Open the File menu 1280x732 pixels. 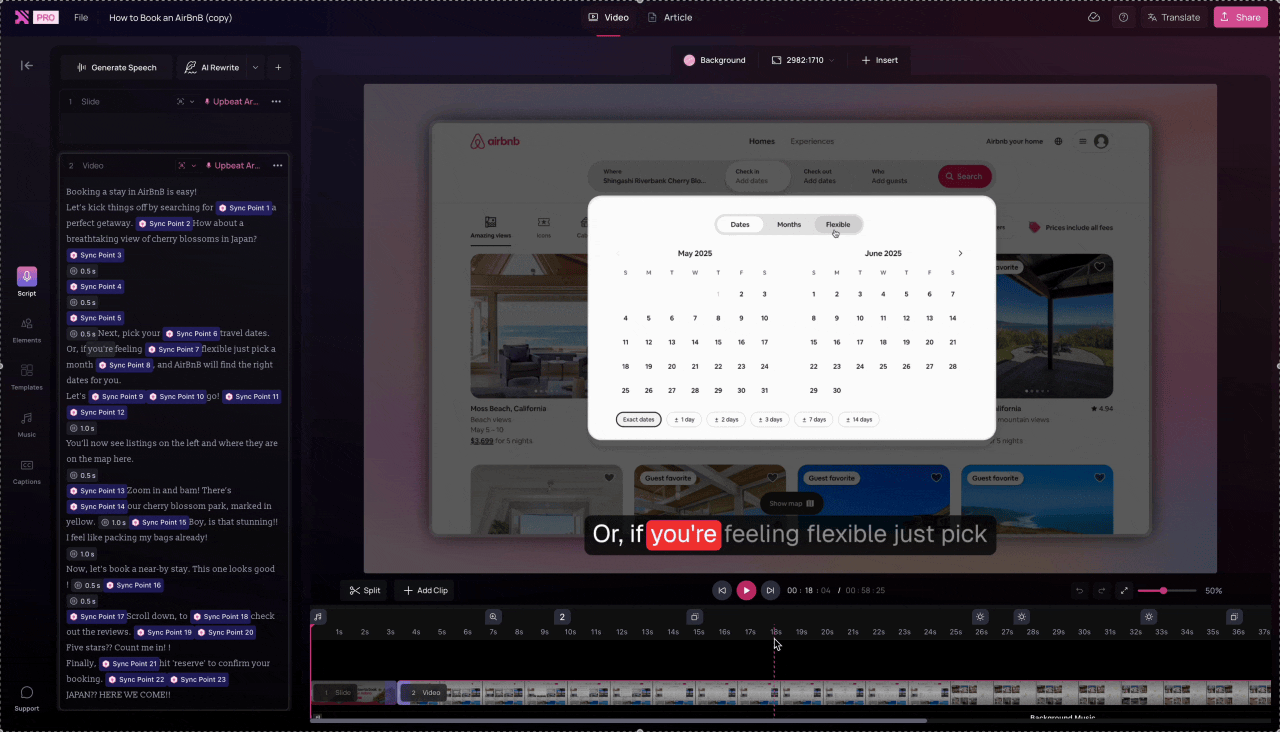click(x=81, y=17)
